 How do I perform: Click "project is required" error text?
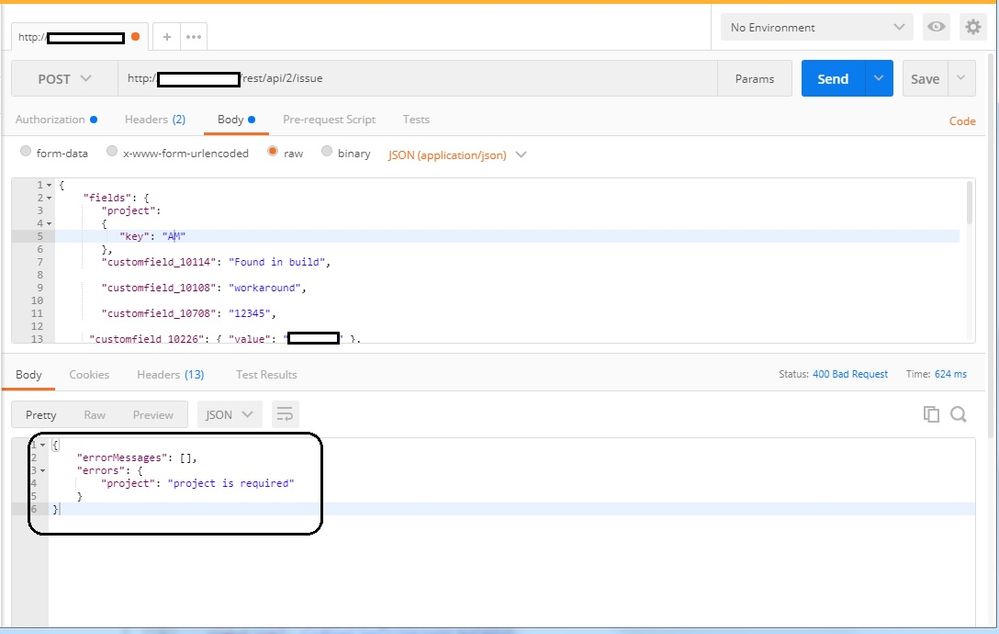pos(231,483)
